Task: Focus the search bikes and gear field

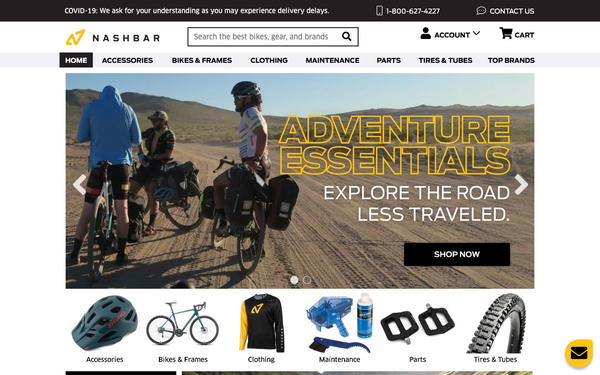Action: coord(264,37)
